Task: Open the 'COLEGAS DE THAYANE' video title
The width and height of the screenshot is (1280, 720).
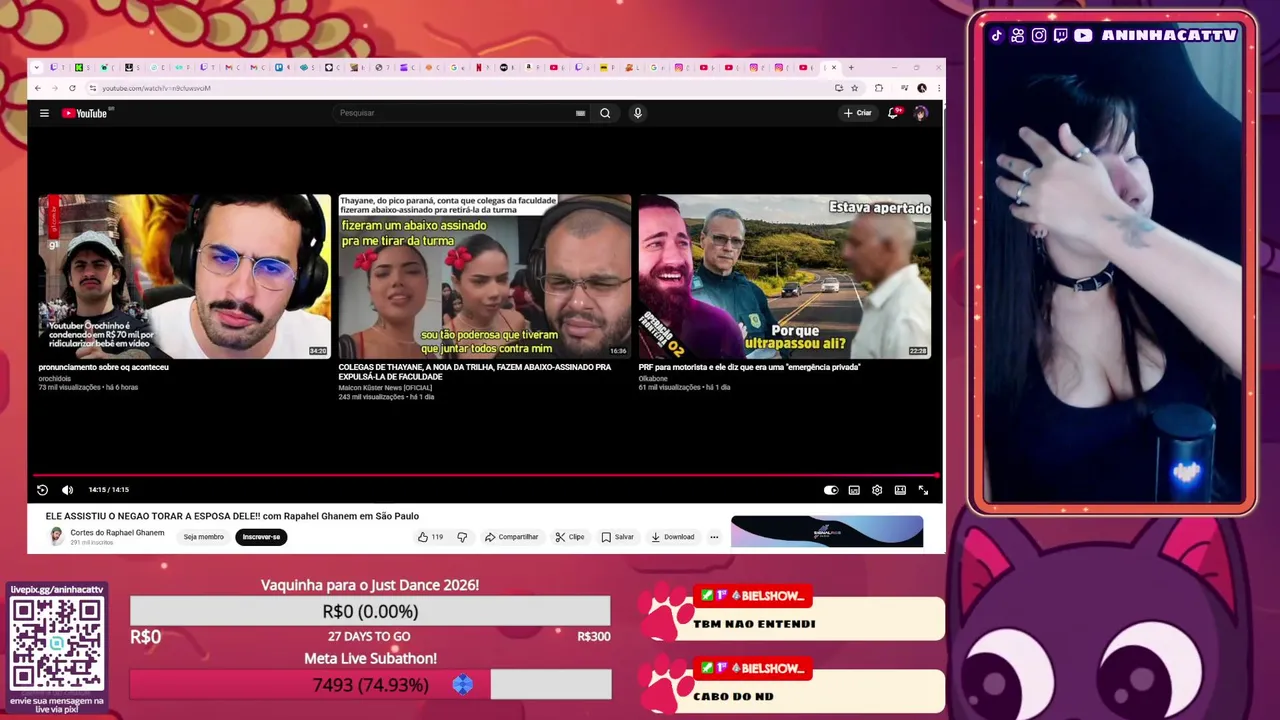Action: pyautogui.click(x=474, y=372)
